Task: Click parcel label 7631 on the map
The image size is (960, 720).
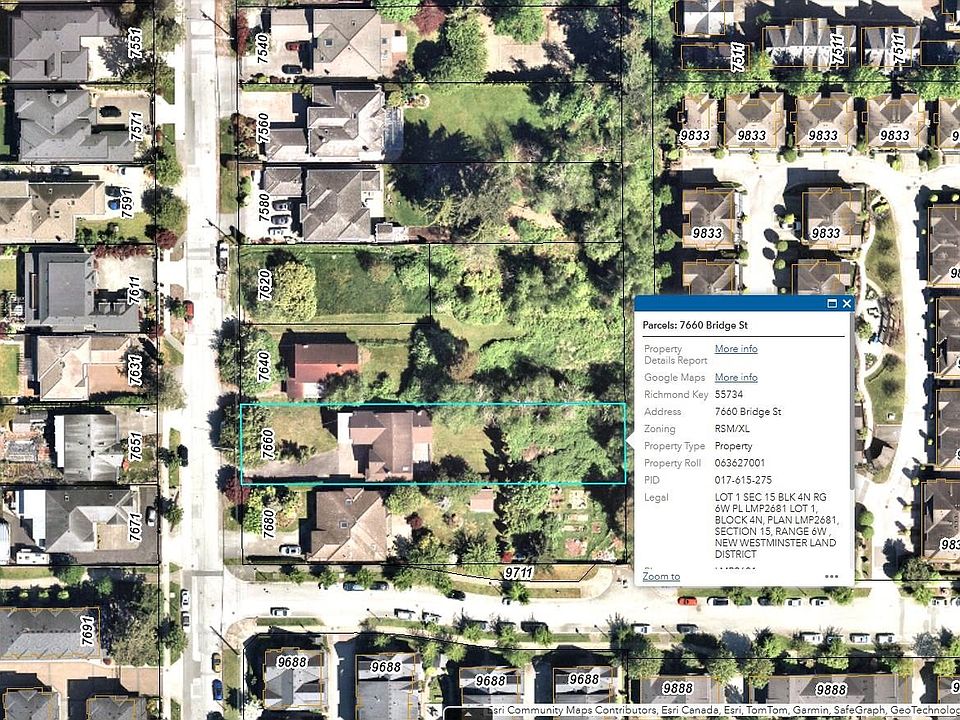Action: [x=135, y=370]
